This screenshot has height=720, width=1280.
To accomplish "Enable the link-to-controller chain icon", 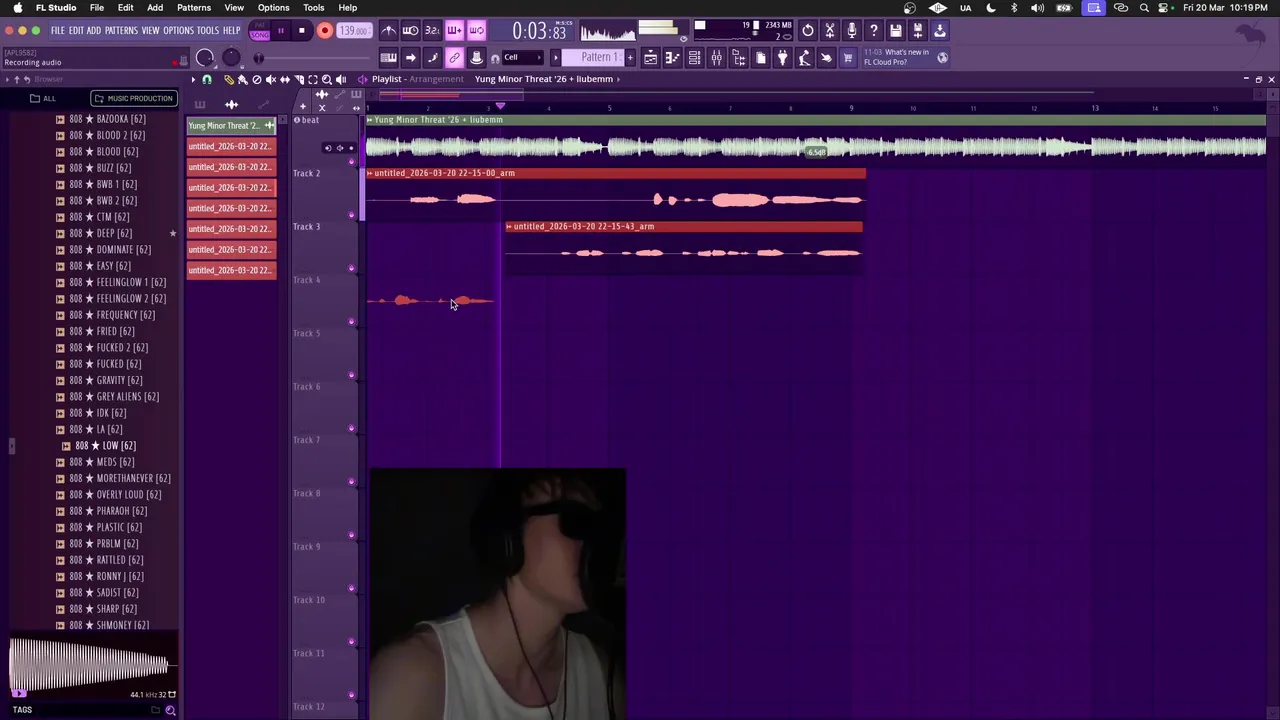I will [454, 58].
